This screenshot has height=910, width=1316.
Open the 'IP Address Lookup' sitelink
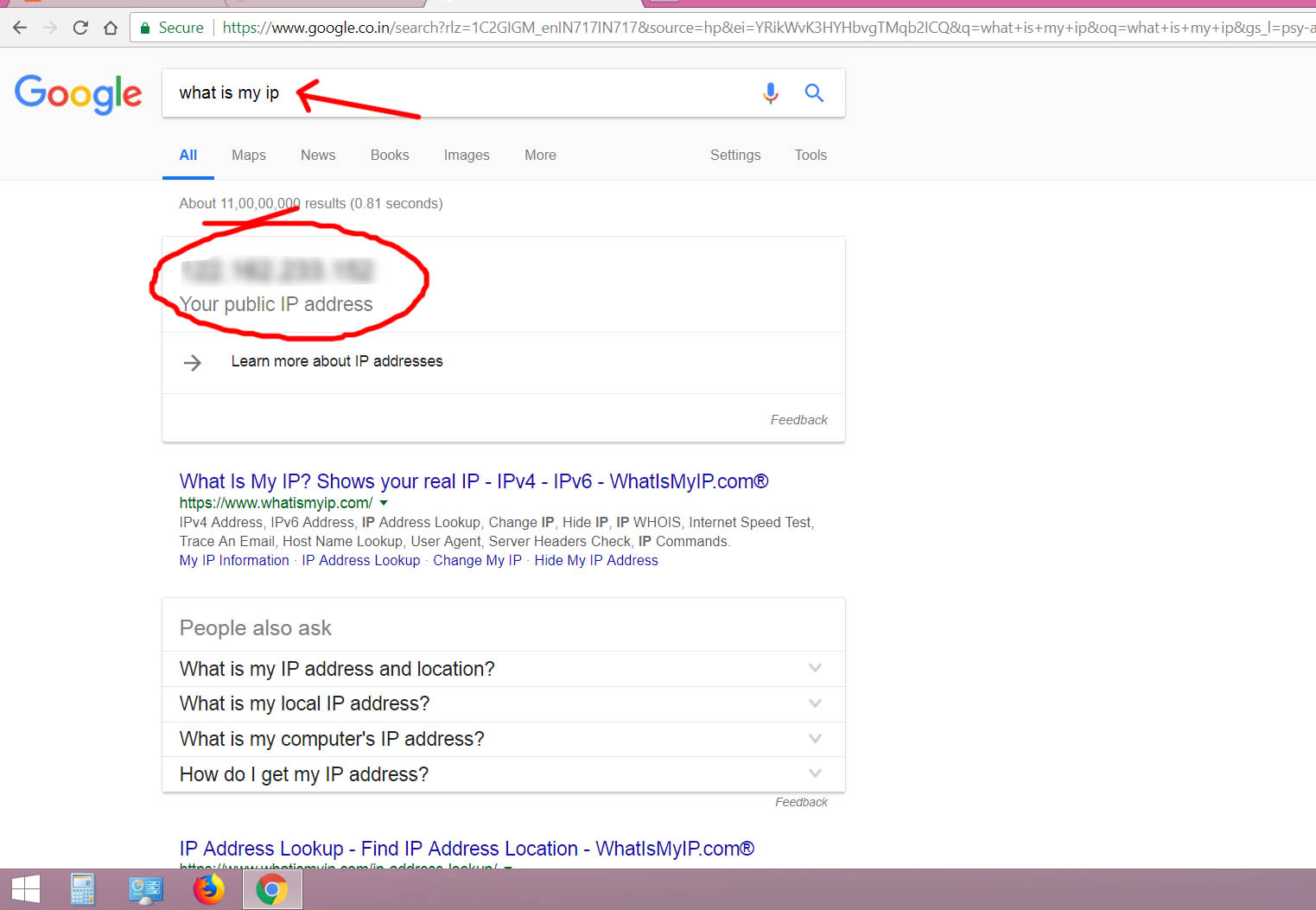(361, 560)
